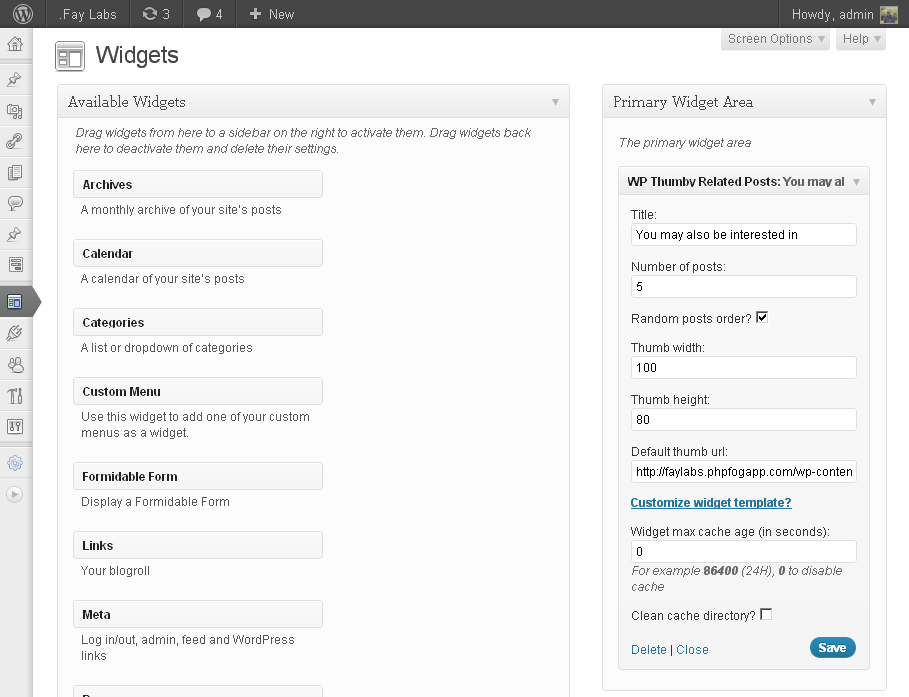Uncheck the Random posts order checkbox
Screen dimensions: 909x697
762,318
